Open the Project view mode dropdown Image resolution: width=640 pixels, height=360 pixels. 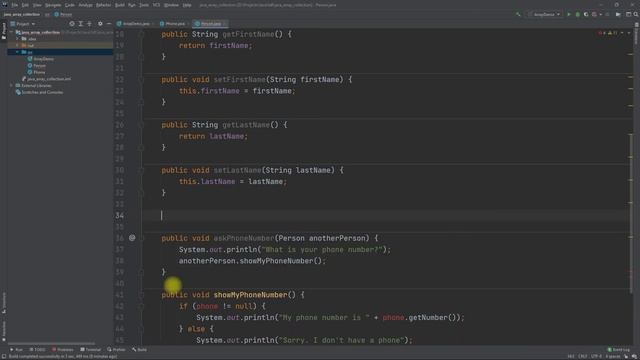pyautogui.click(x=23, y=24)
